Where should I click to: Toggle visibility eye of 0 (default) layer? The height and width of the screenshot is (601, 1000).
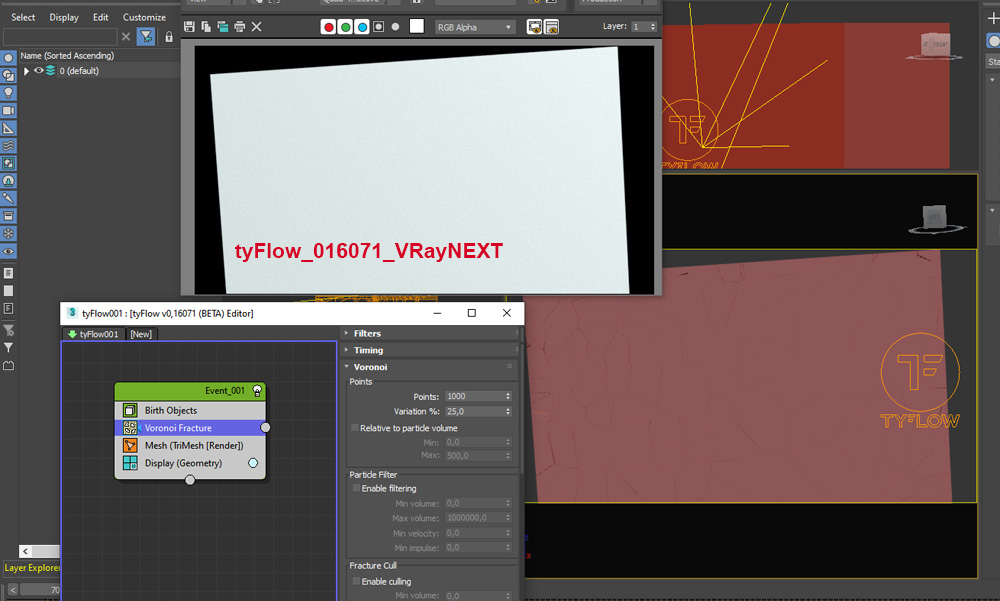(x=39, y=71)
